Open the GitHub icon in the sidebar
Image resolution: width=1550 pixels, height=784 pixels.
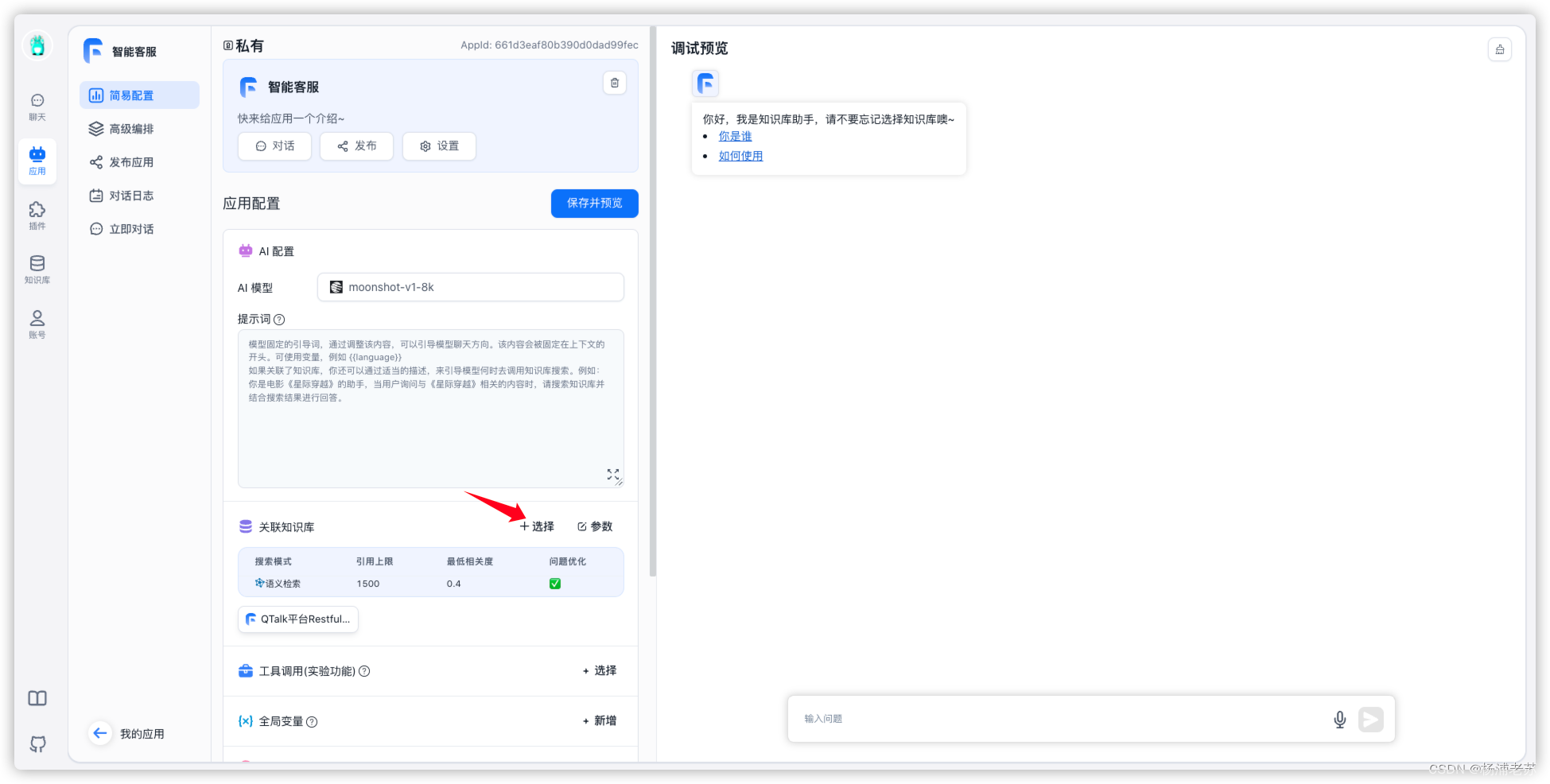pos(37,744)
